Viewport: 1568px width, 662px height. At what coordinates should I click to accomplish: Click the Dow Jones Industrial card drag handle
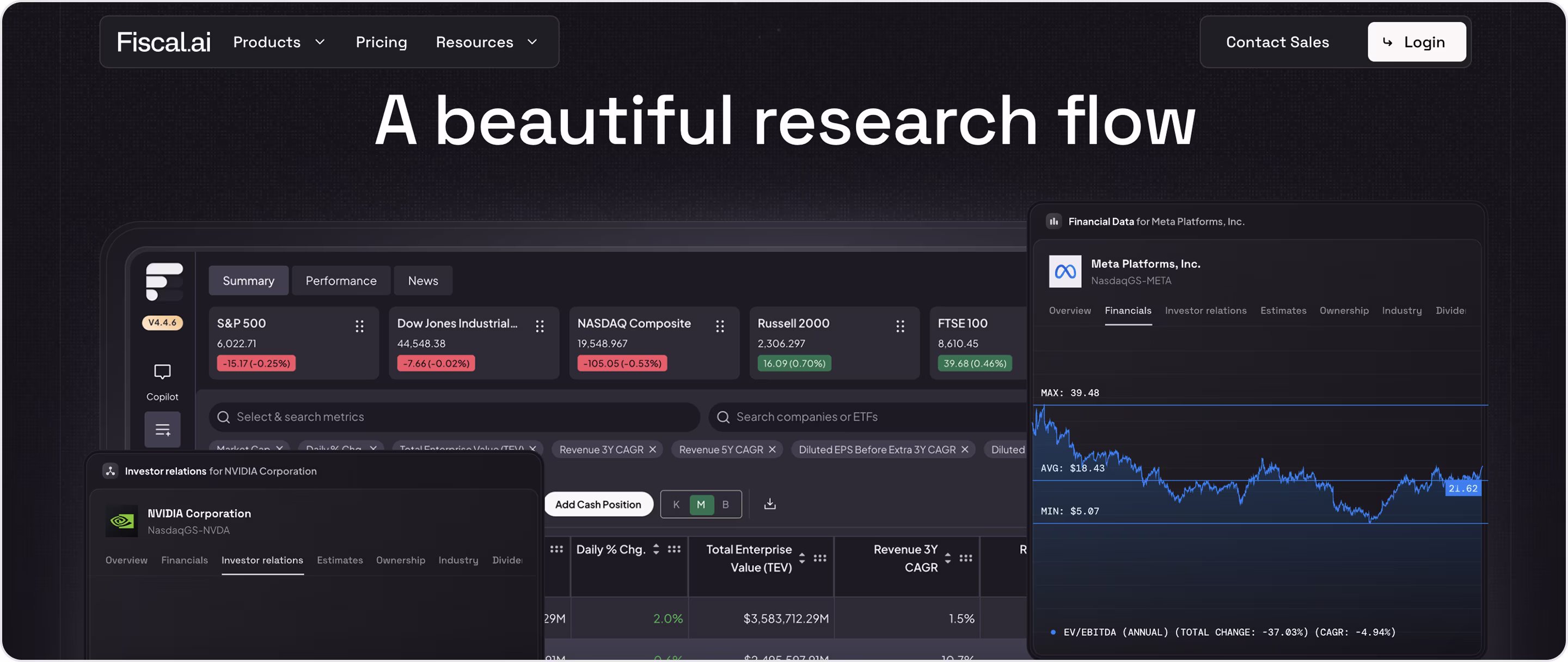point(540,326)
